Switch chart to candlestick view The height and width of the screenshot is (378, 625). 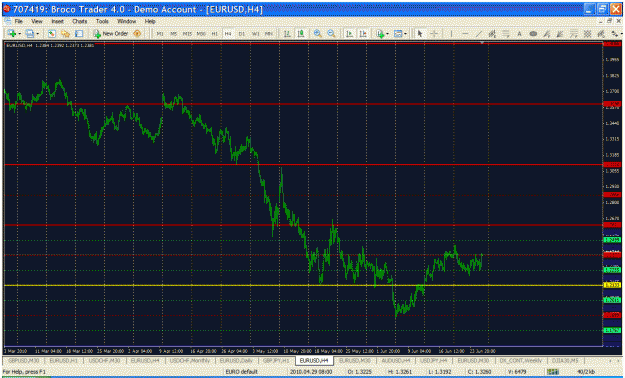point(301,34)
